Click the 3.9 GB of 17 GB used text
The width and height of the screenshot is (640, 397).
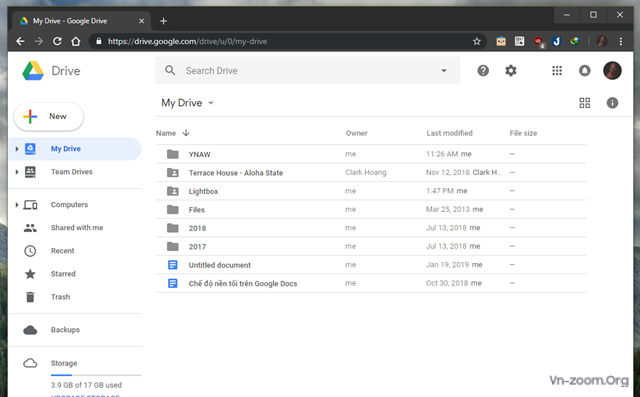click(86, 385)
